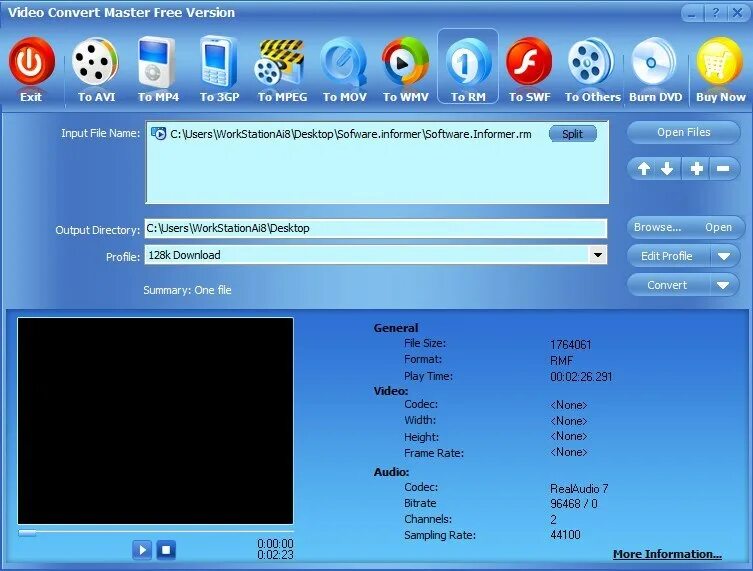Add a file with the plus button

point(697,169)
